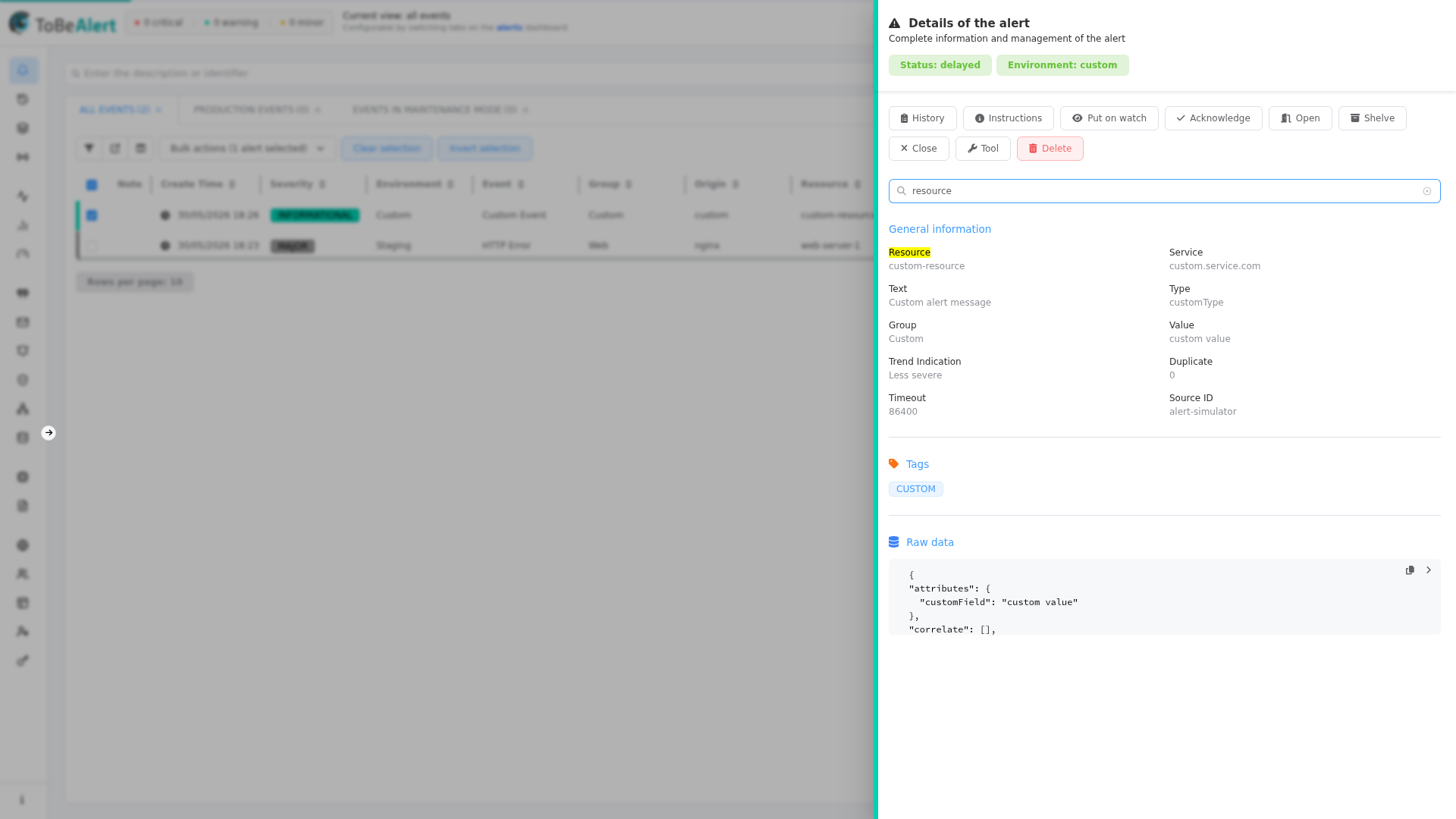Click the main alert search box

[470, 74]
